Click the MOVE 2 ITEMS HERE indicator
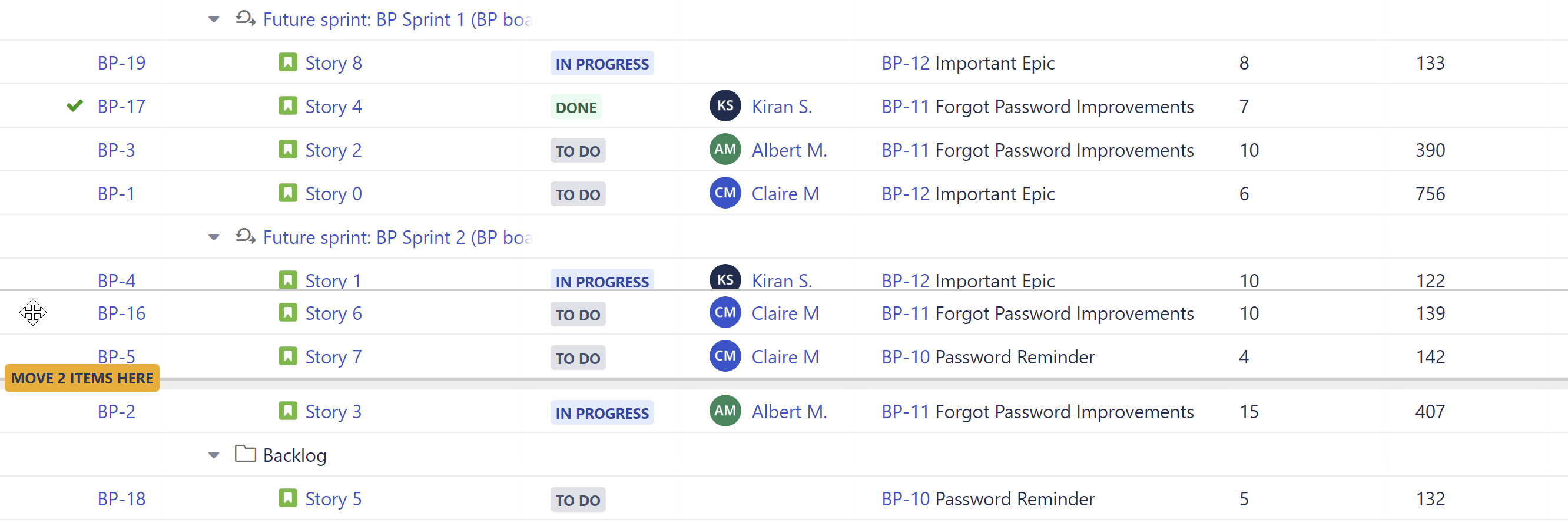This screenshot has height=529, width=1568. [82, 378]
